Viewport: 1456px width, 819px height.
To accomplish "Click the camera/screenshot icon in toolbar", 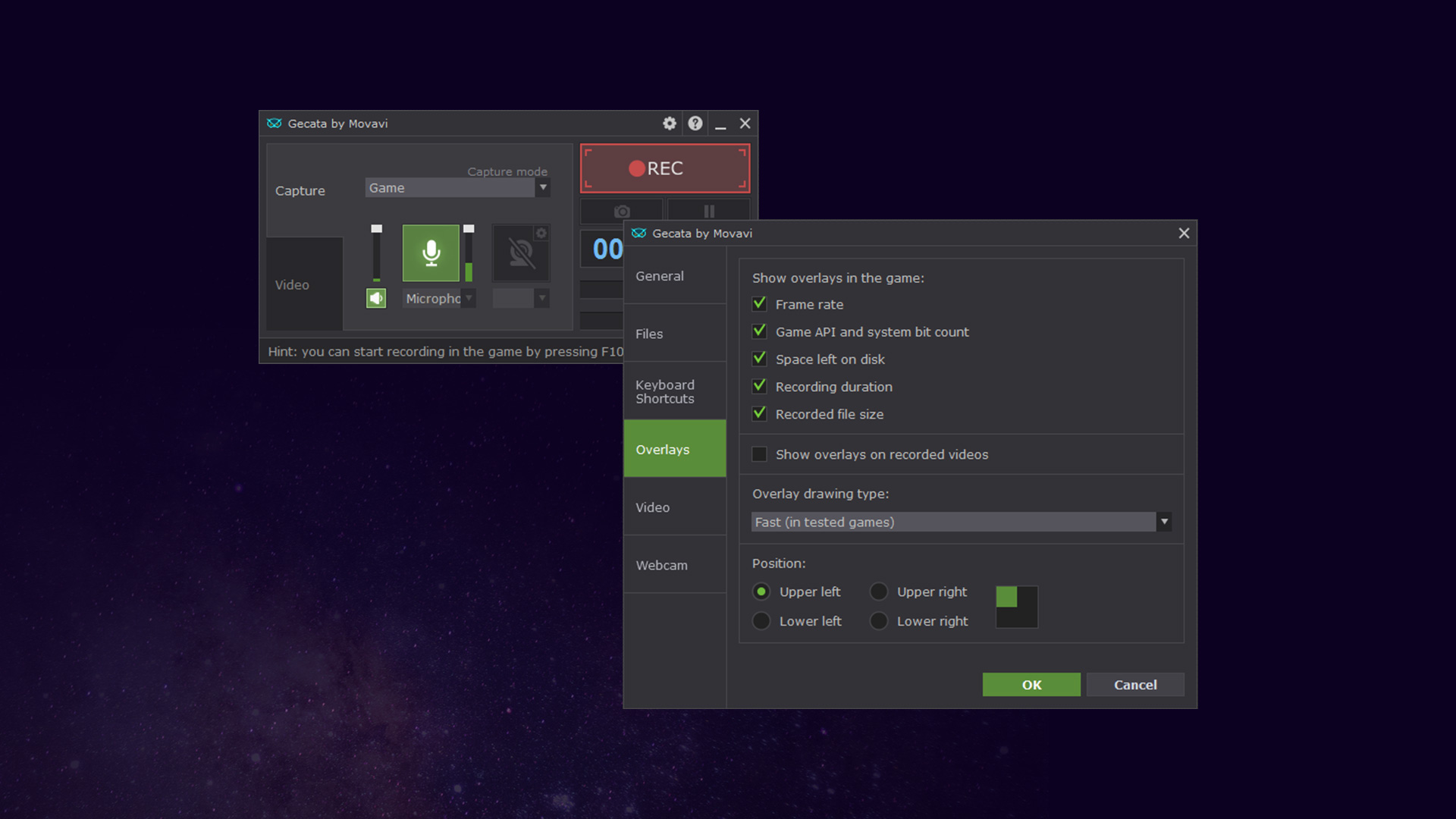I will [622, 211].
